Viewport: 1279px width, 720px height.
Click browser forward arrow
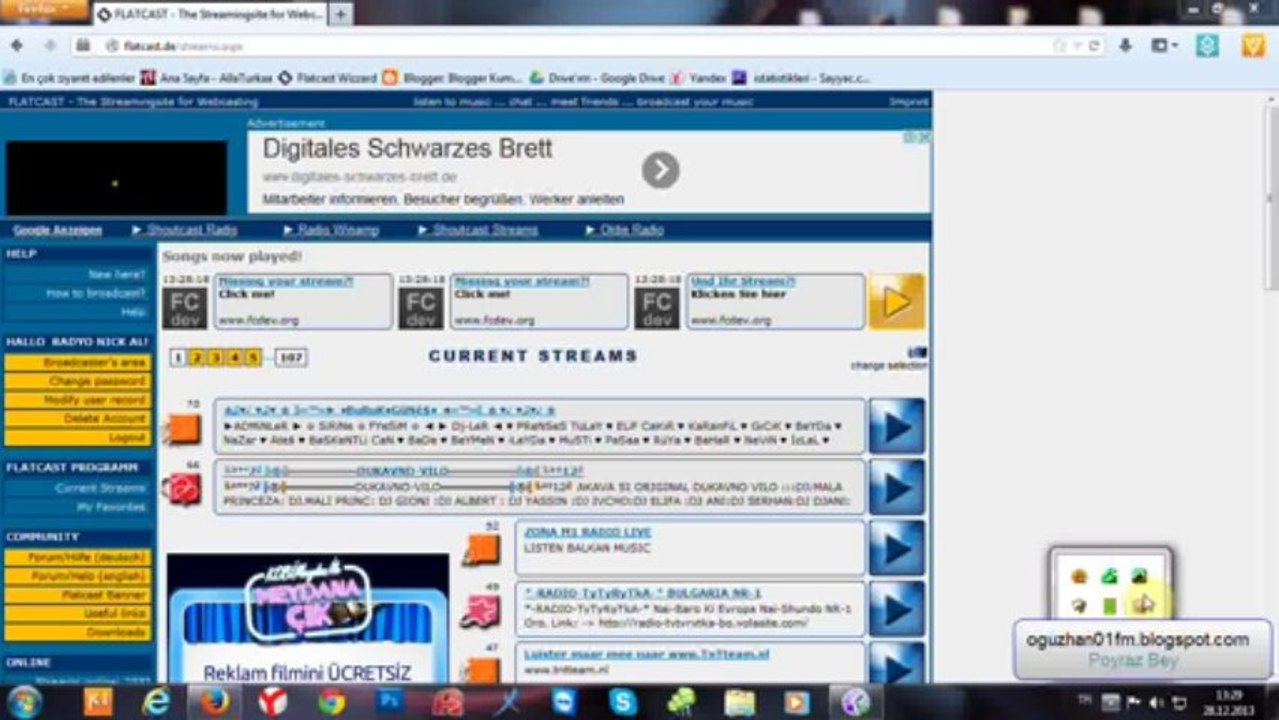pyautogui.click(x=48, y=46)
